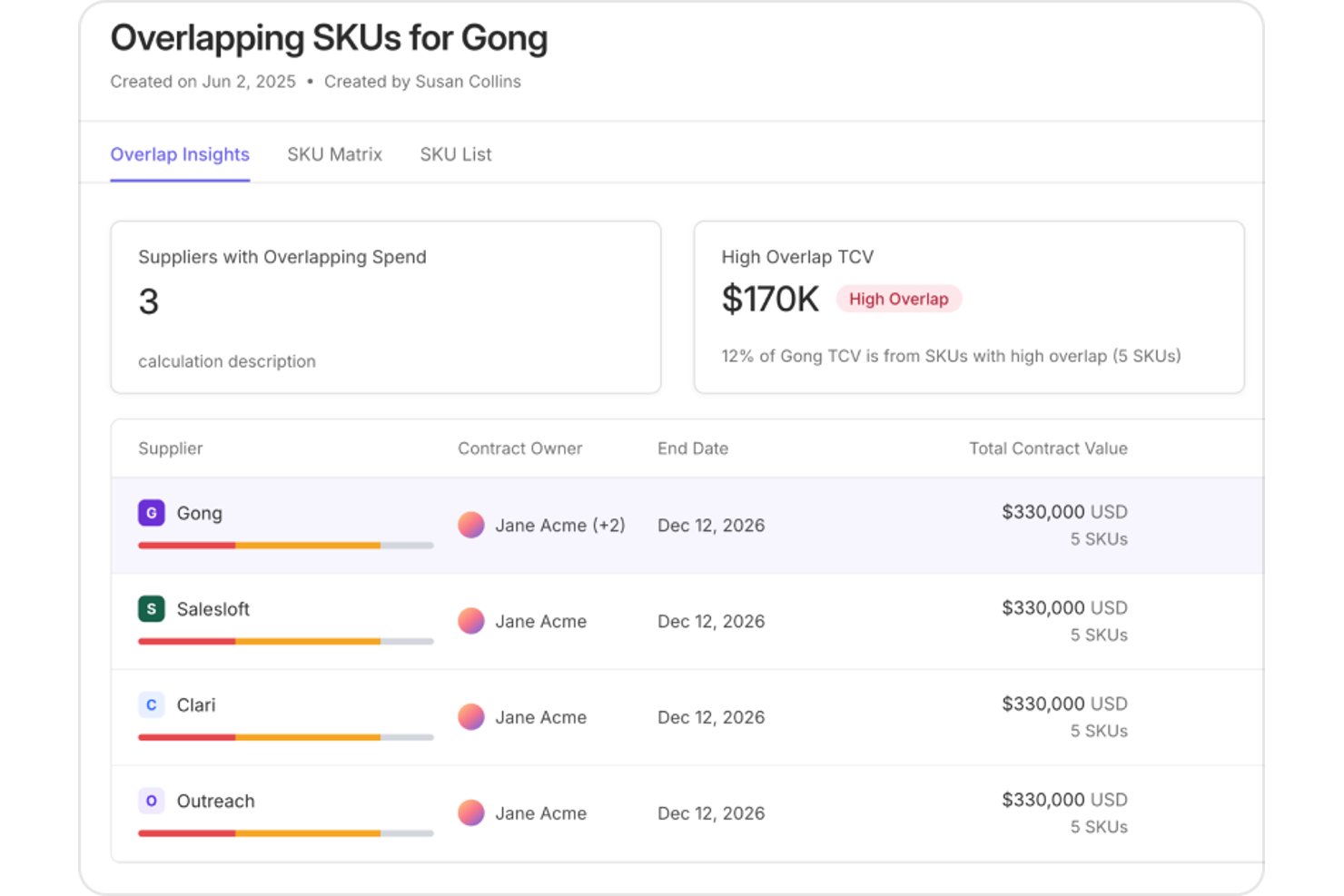Image resolution: width=1344 pixels, height=896 pixels.
Task: Click the Clari supplier logo icon
Action: (151, 705)
